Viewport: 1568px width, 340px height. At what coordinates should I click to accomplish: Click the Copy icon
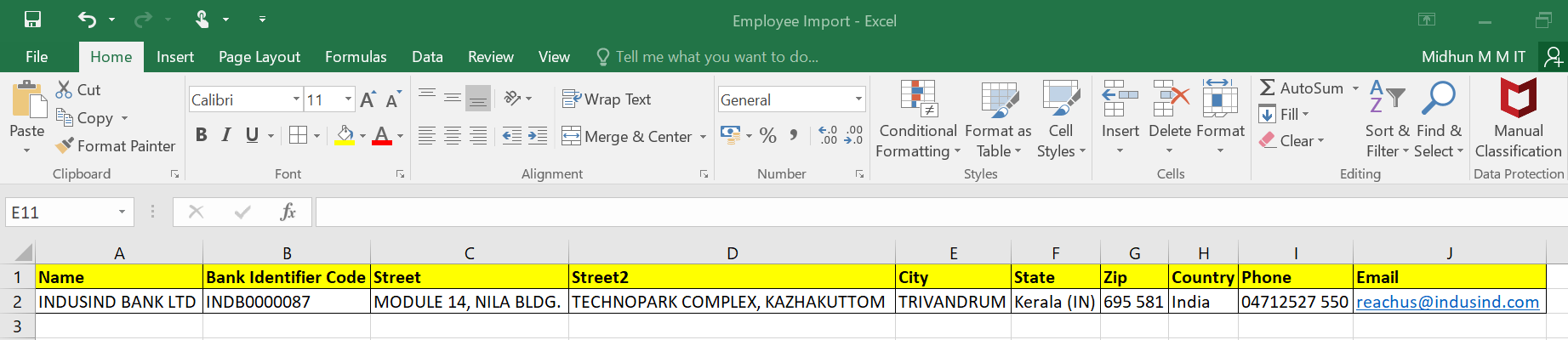[x=64, y=117]
